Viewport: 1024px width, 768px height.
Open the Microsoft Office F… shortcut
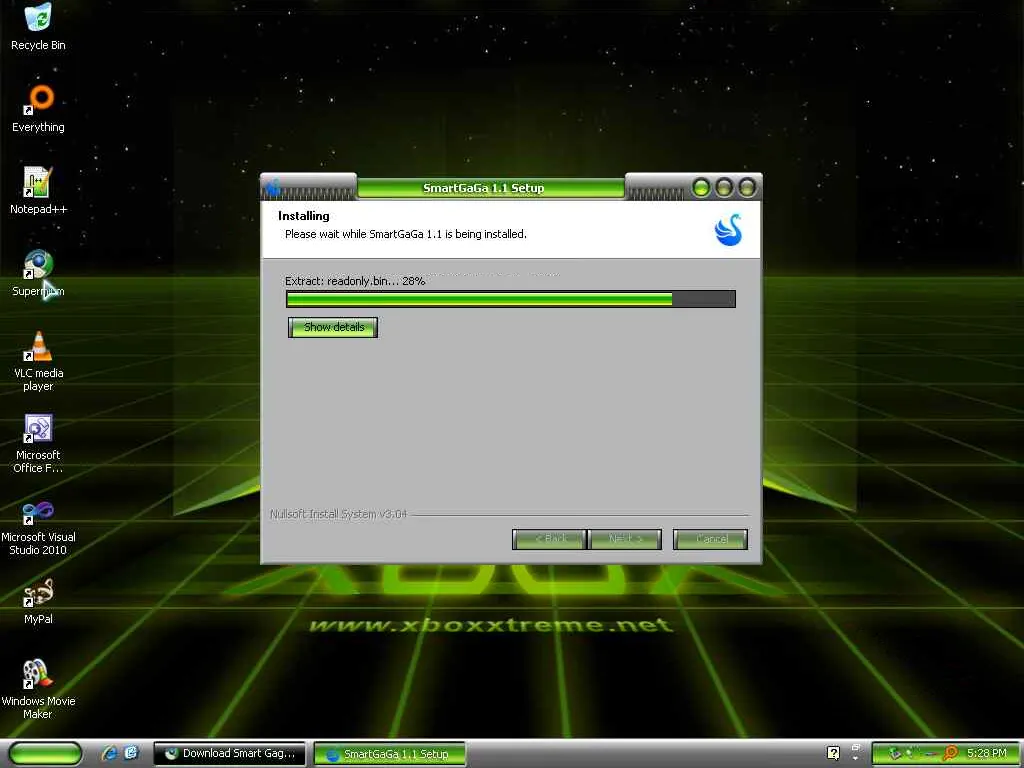tap(39, 443)
